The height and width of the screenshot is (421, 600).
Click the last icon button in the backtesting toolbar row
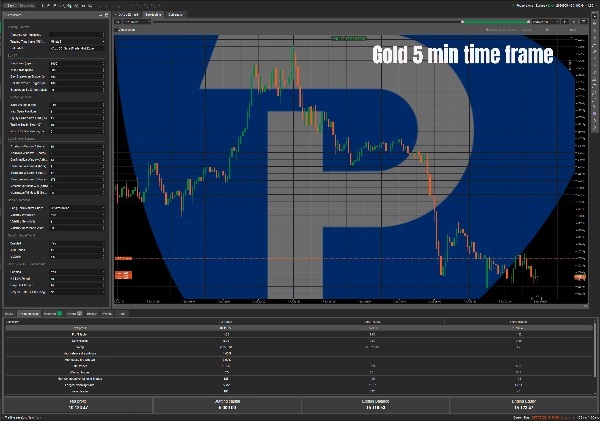[584, 22]
